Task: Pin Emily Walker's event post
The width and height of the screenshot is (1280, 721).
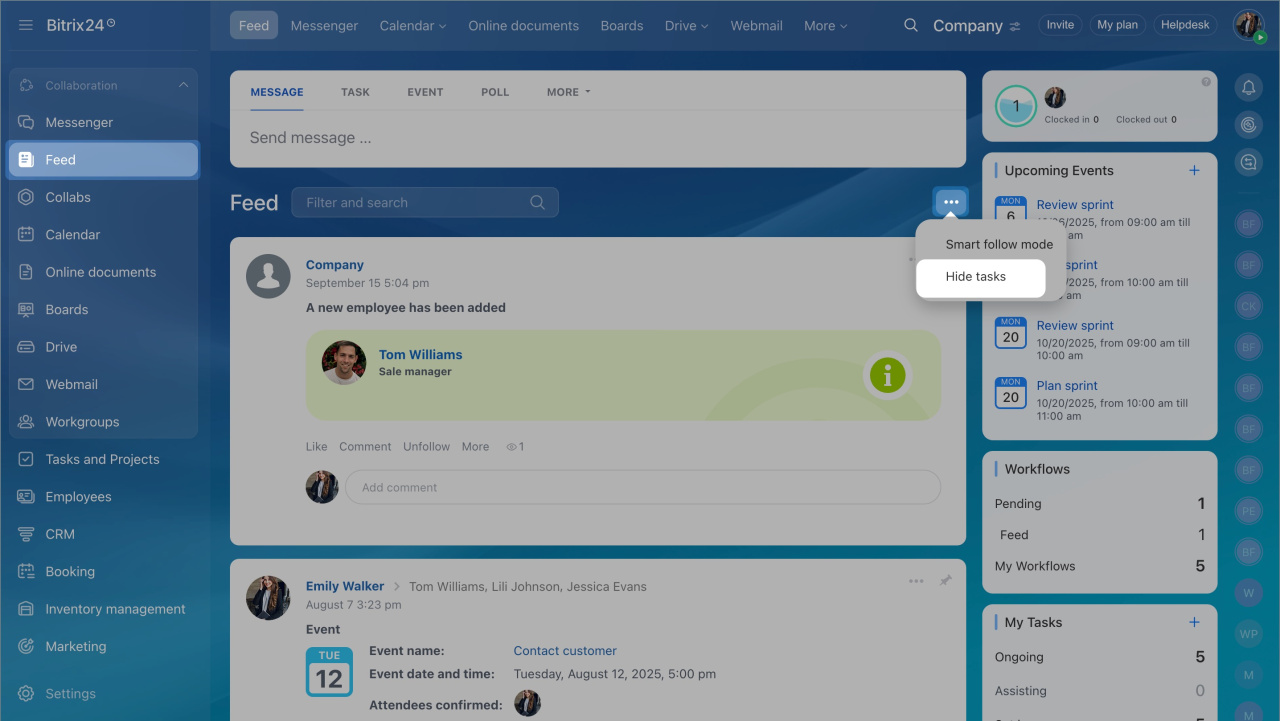Action: [x=945, y=581]
